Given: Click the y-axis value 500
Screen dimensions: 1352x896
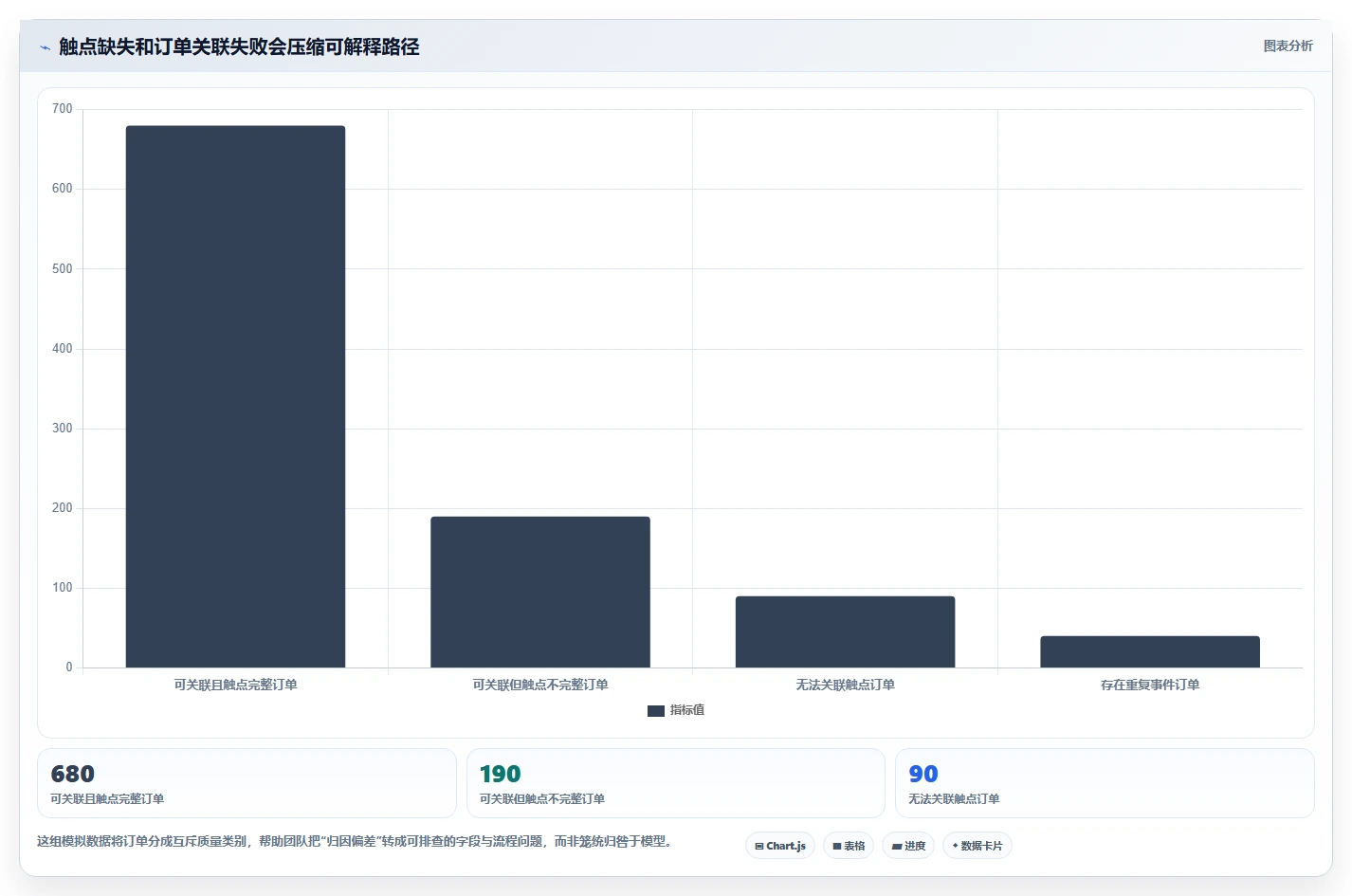Looking at the screenshot, I should [x=63, y=268].
